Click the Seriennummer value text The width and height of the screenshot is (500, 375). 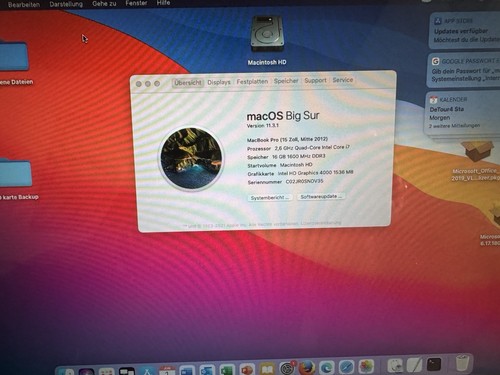[x=304, y=182]
